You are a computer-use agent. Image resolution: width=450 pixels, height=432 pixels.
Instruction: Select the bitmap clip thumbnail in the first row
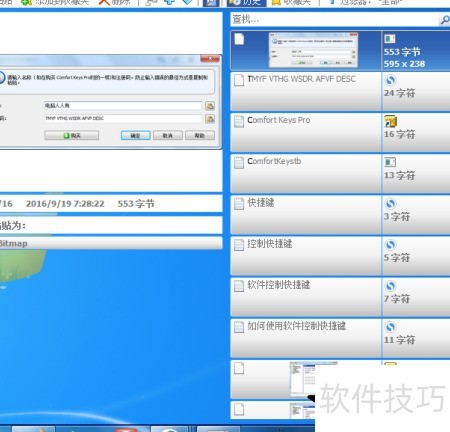[313, 50]
